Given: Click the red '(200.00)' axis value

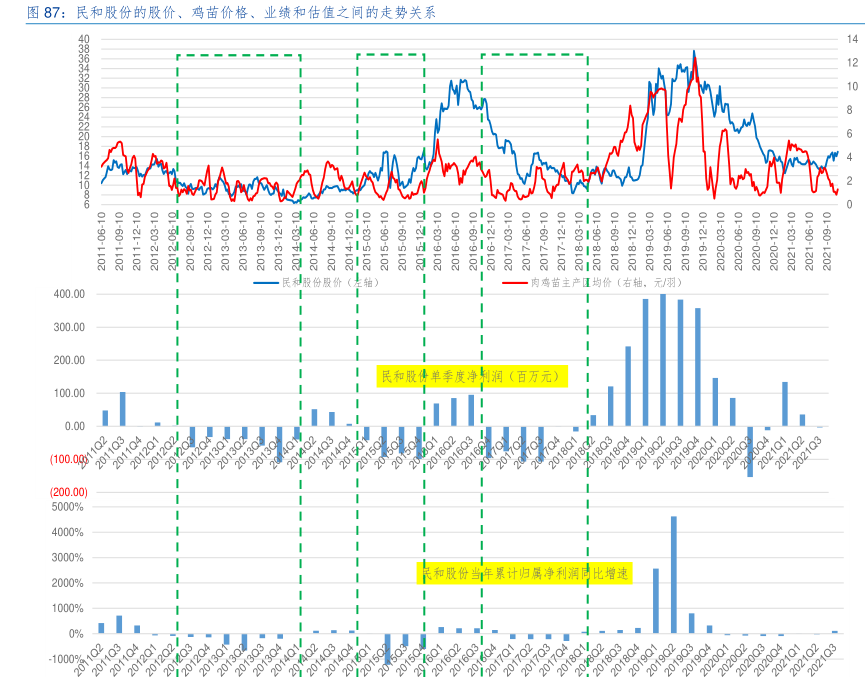Looking at the screenshot, I should (68, 492).
